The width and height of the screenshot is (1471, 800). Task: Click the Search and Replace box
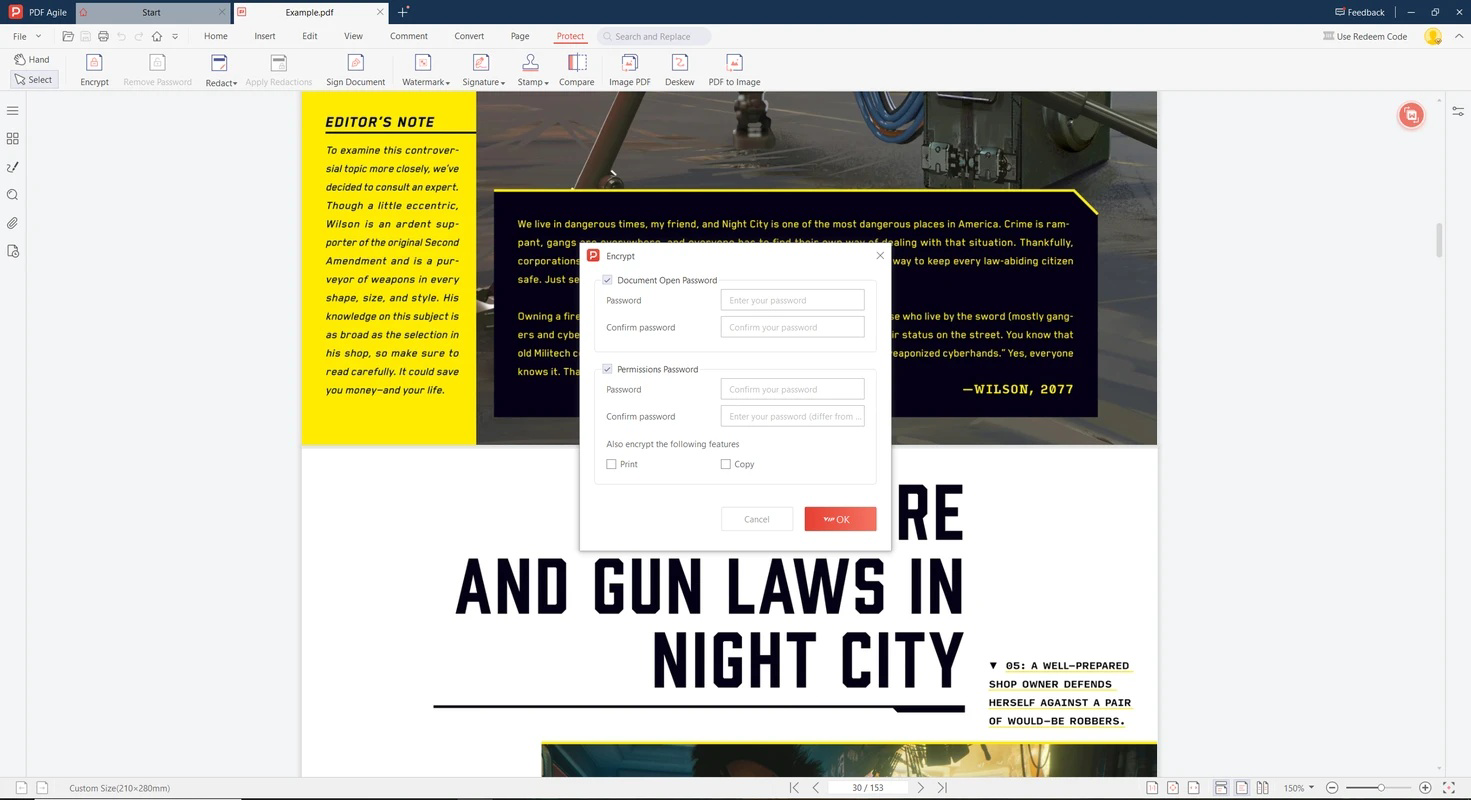point(654,36)
